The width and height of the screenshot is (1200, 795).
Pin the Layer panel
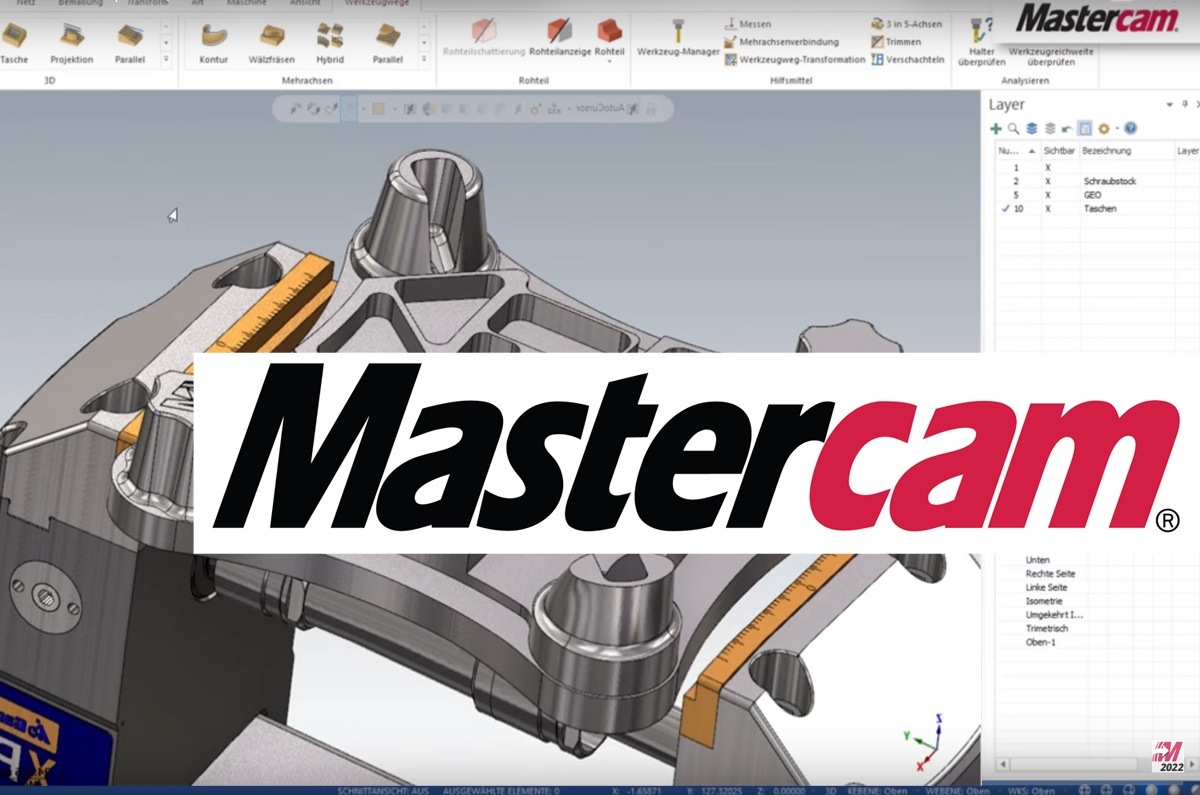click(x=1185, y=104)
